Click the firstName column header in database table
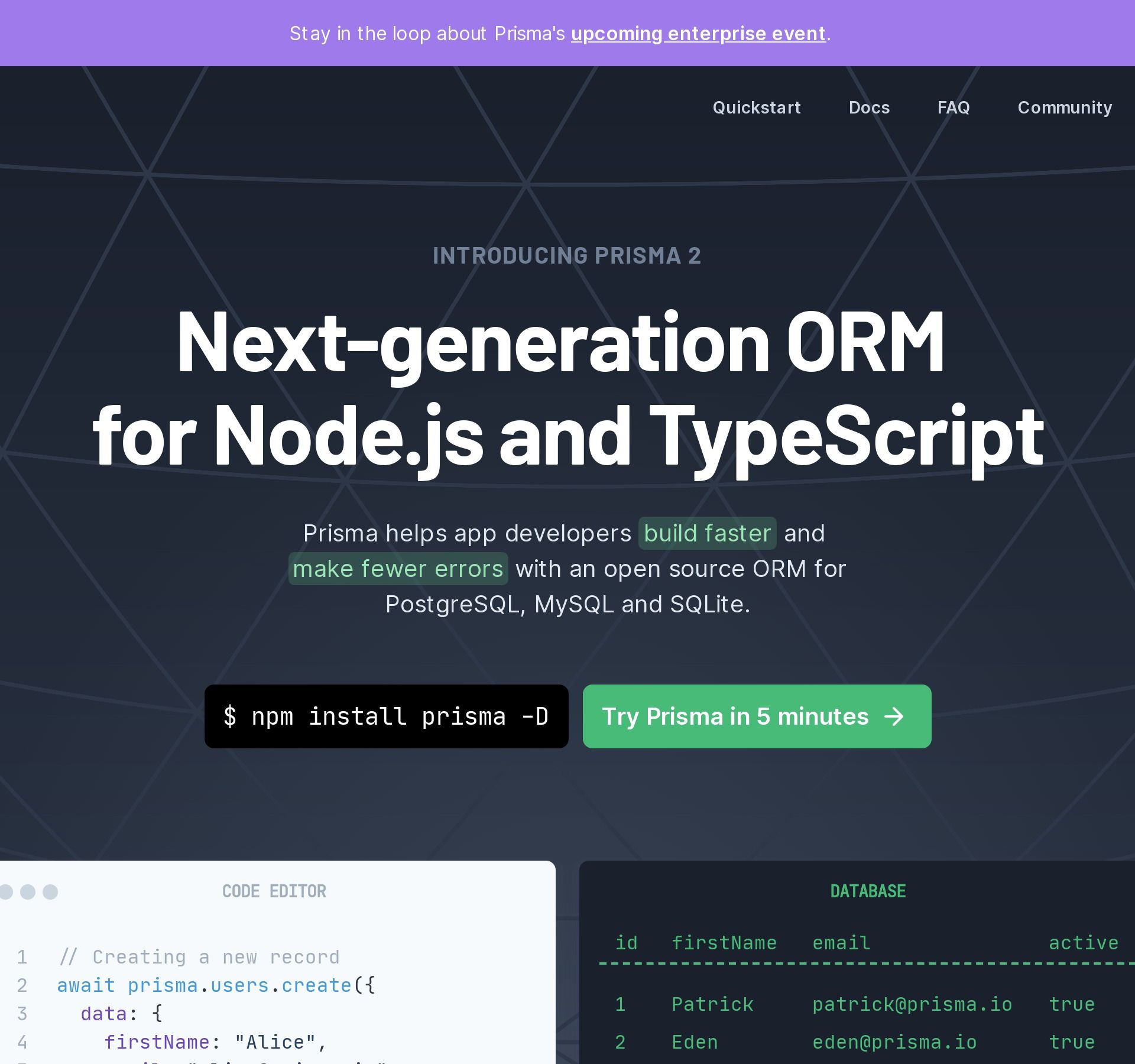This screenshot has height=1064, width=1135. pos(724,943)
